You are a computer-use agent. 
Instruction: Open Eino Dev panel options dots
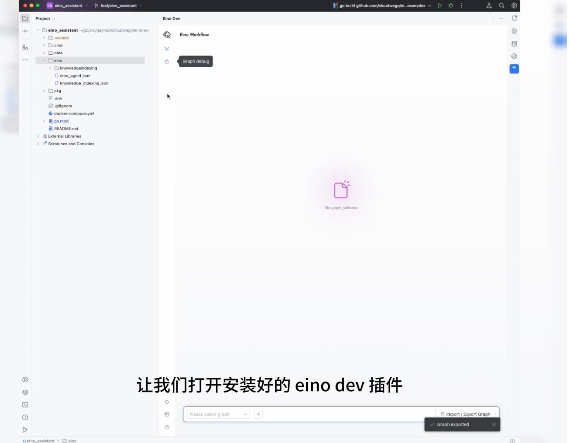[493, 18]
